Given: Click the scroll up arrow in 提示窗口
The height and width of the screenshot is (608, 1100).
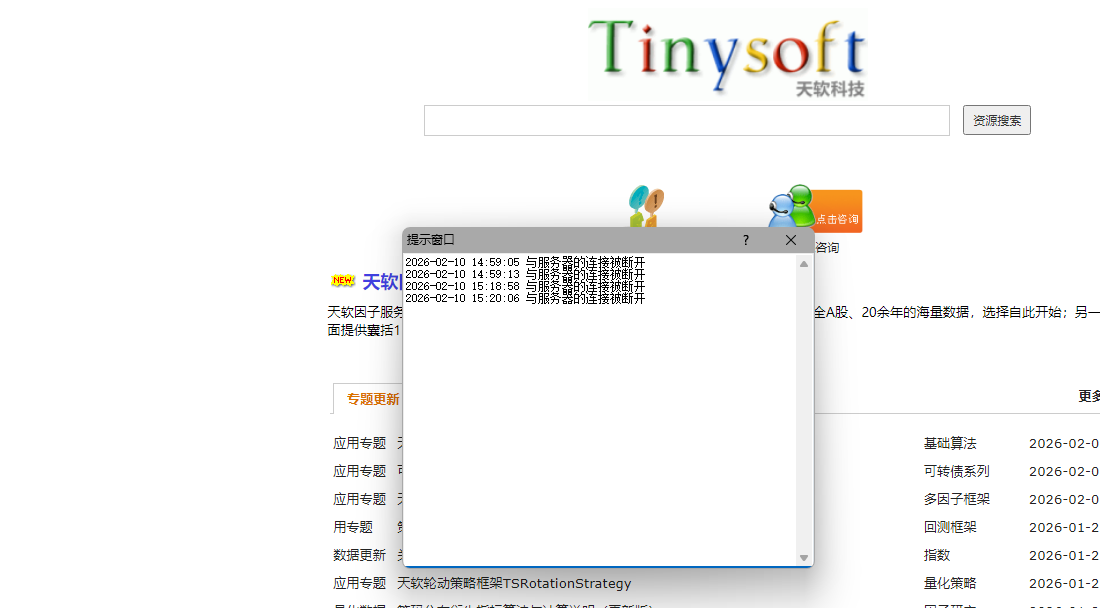Looking at the screenshot, I should tap(804, 264).
